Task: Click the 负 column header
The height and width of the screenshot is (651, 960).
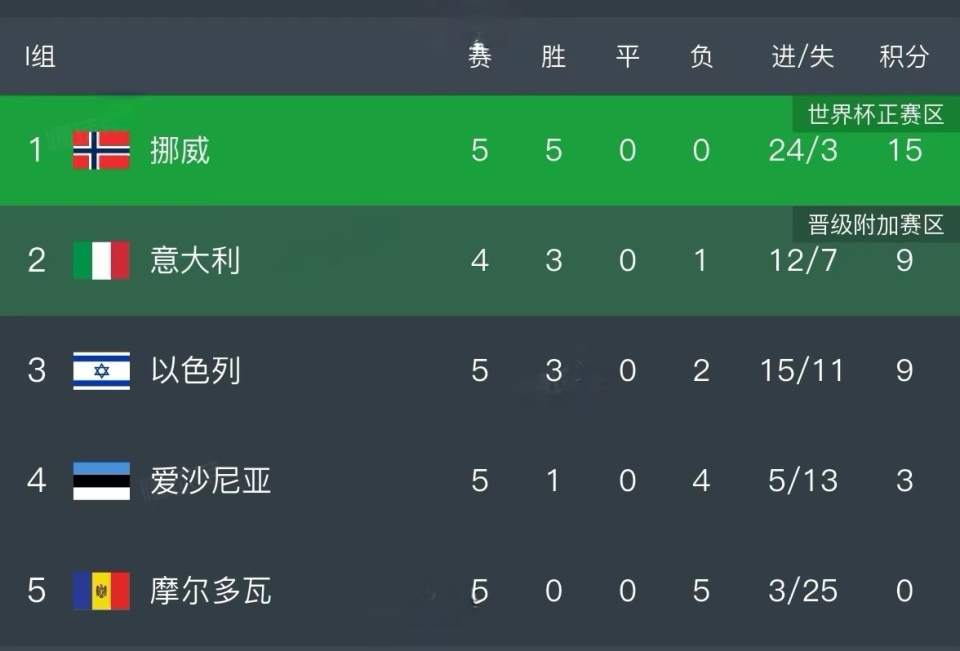Action: click(x=701, y=57)
